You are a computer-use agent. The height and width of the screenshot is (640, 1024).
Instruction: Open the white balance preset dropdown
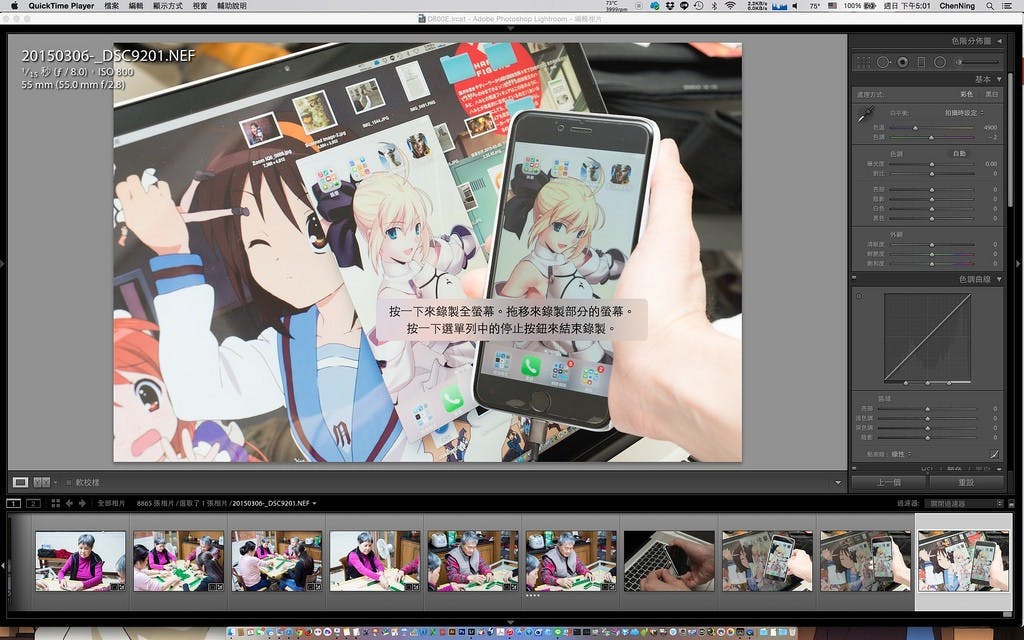tap(964, 113)
